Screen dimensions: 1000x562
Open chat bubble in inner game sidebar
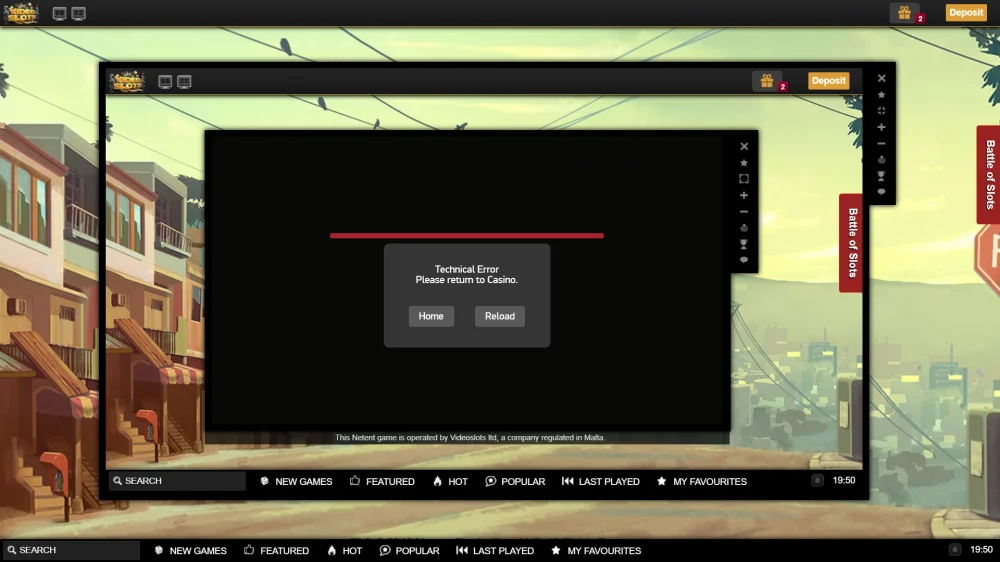744,260
